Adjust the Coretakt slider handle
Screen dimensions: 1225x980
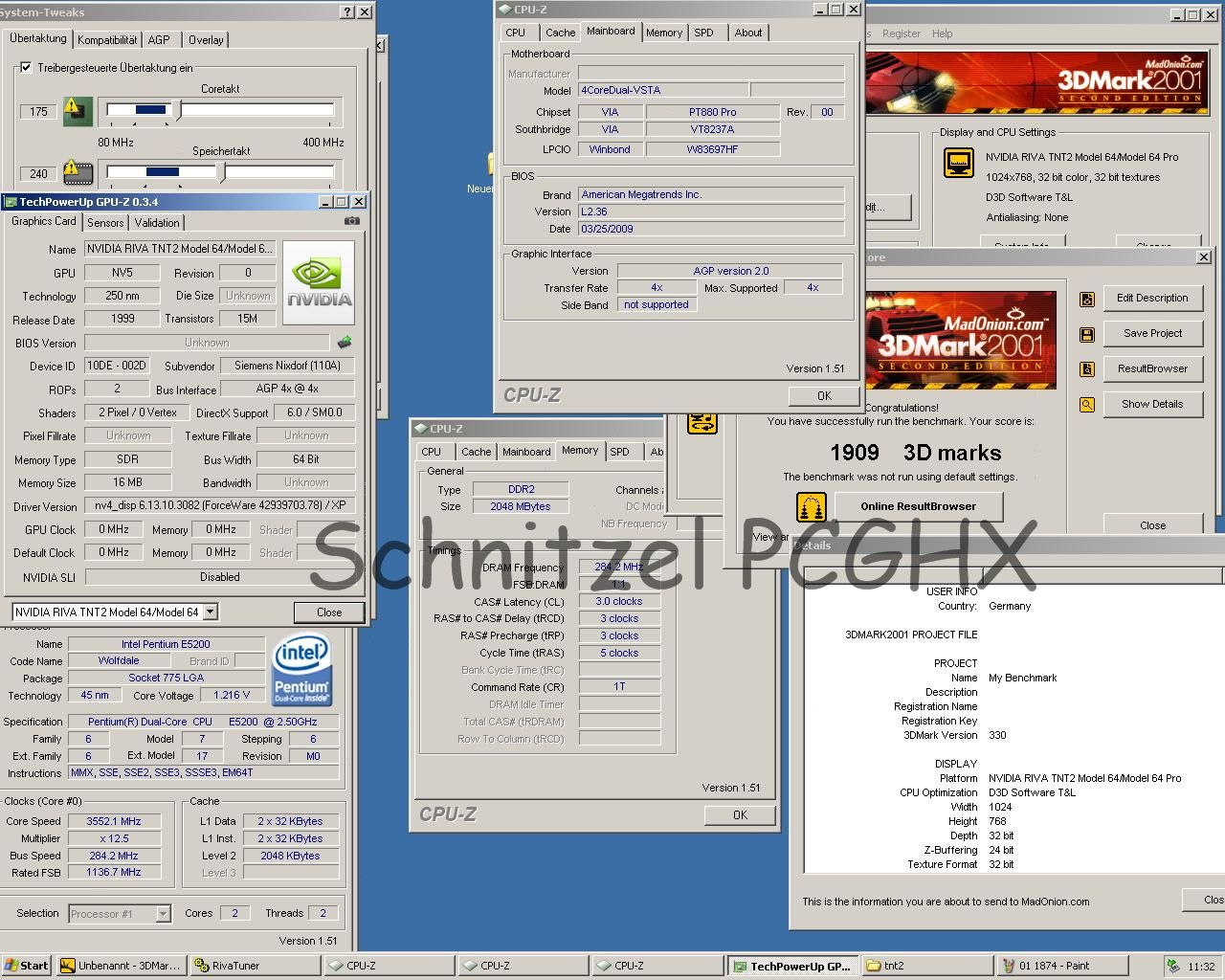click(177, 110)
